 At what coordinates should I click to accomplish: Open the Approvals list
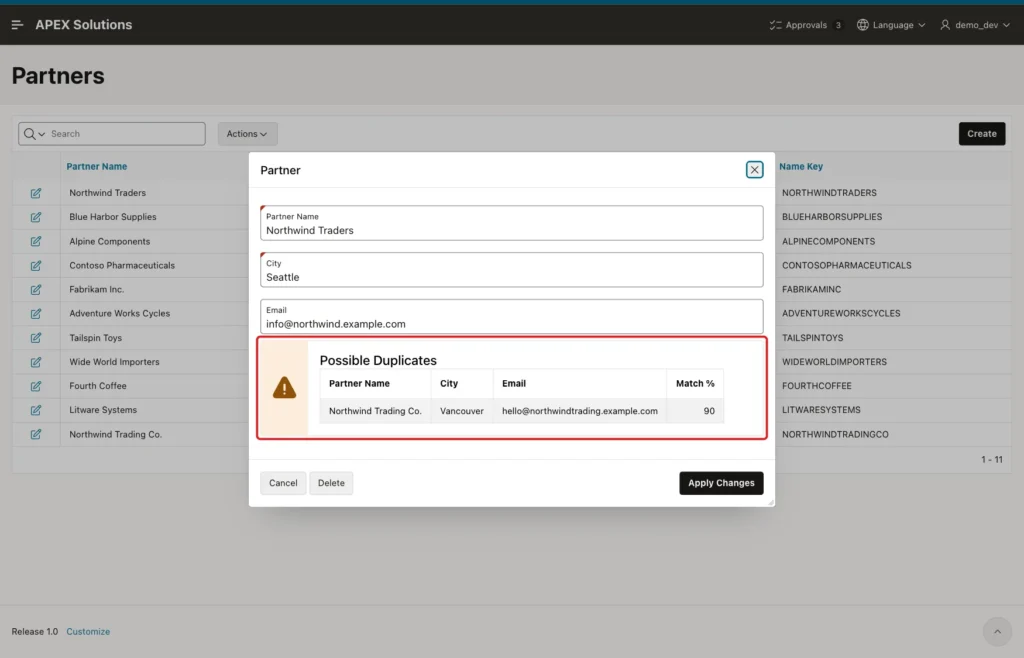pos(806,25)
